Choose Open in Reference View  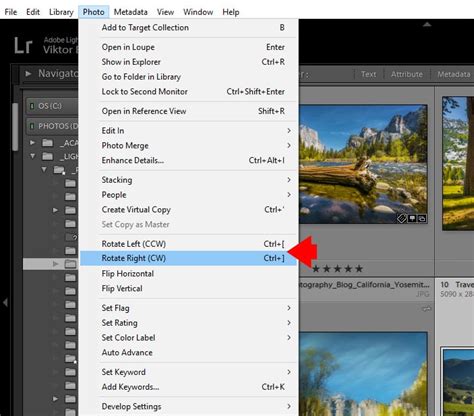188,111
